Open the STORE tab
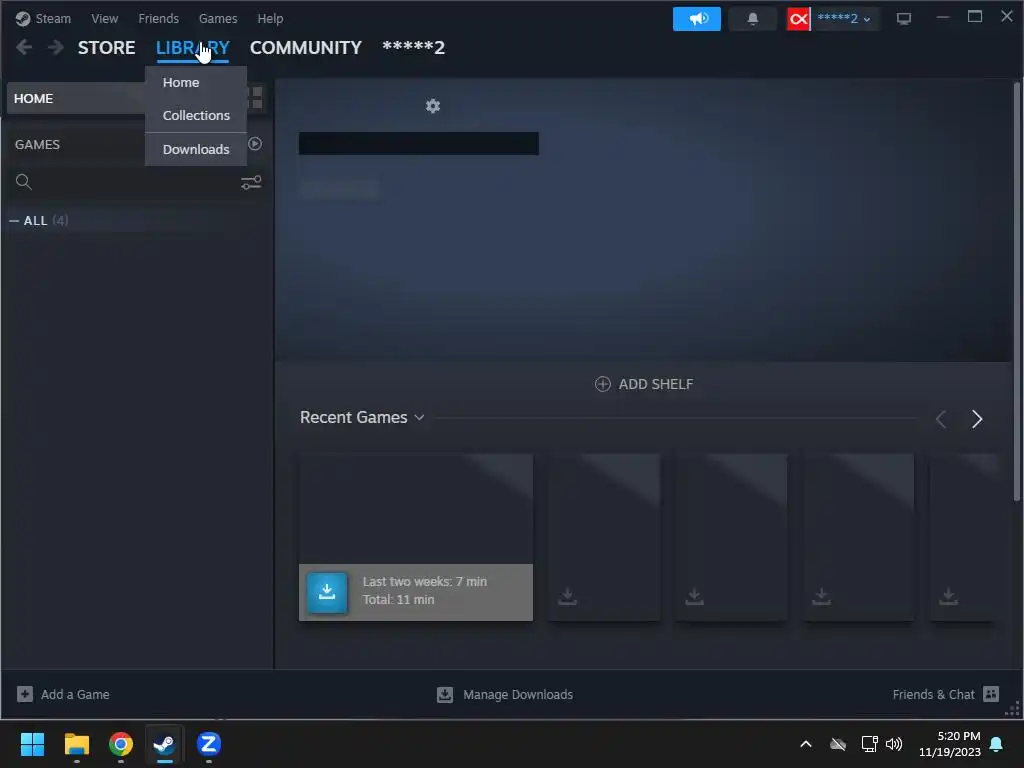1024x768 pixels. click(x=106, y=48)
